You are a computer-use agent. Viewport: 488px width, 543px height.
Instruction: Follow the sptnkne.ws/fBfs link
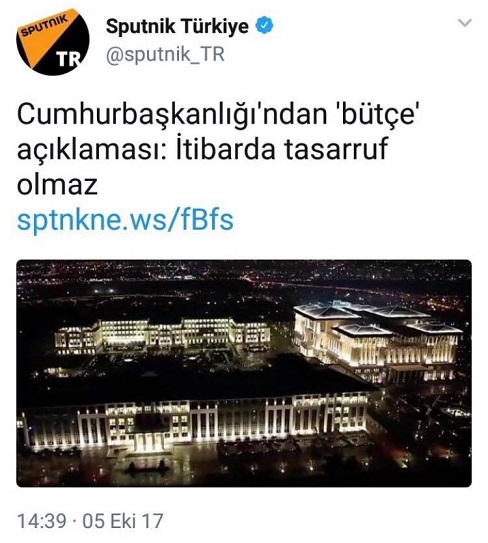click(x=125, y=220)
